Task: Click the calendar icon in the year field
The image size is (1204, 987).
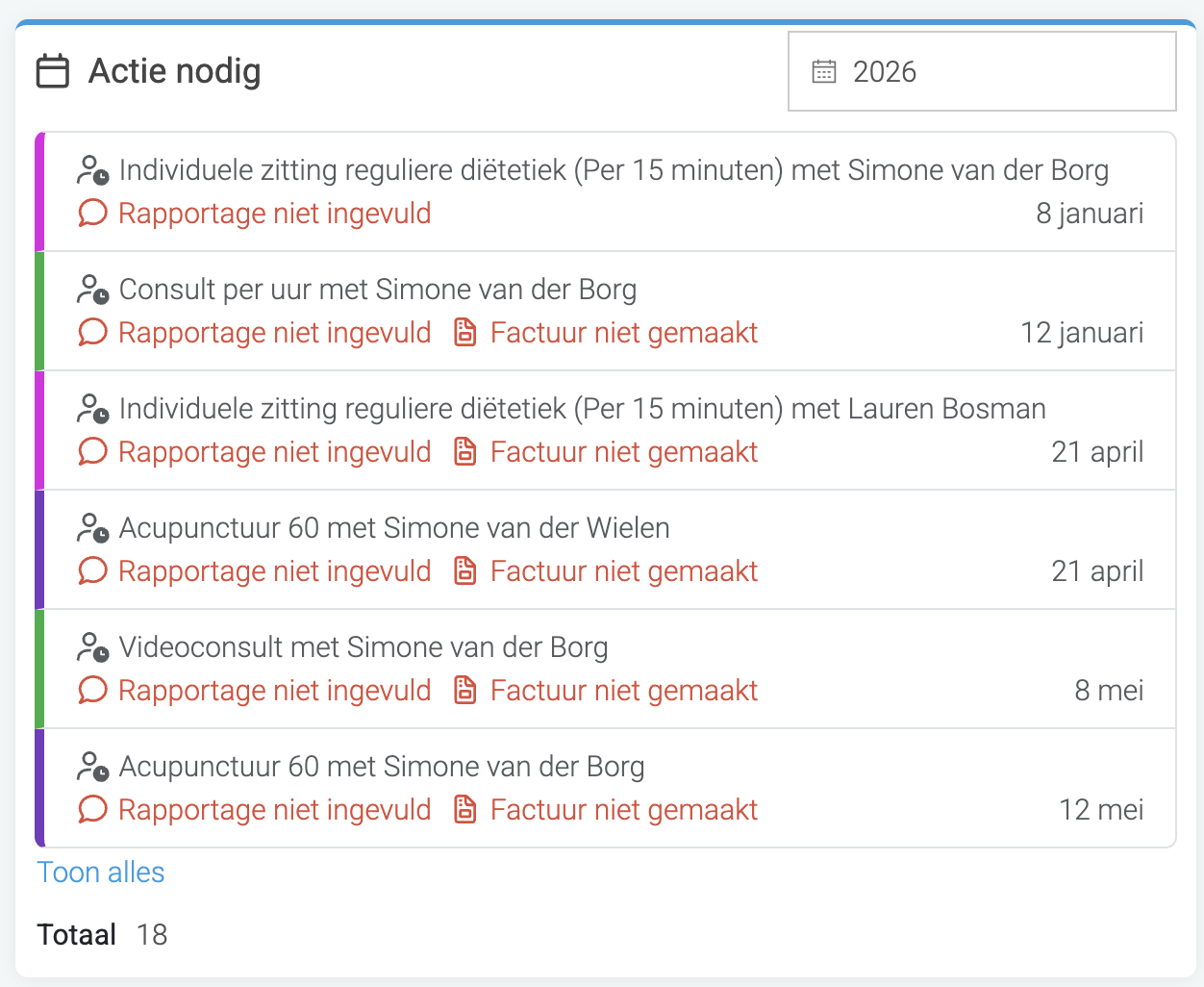Action: pos(824,71)
